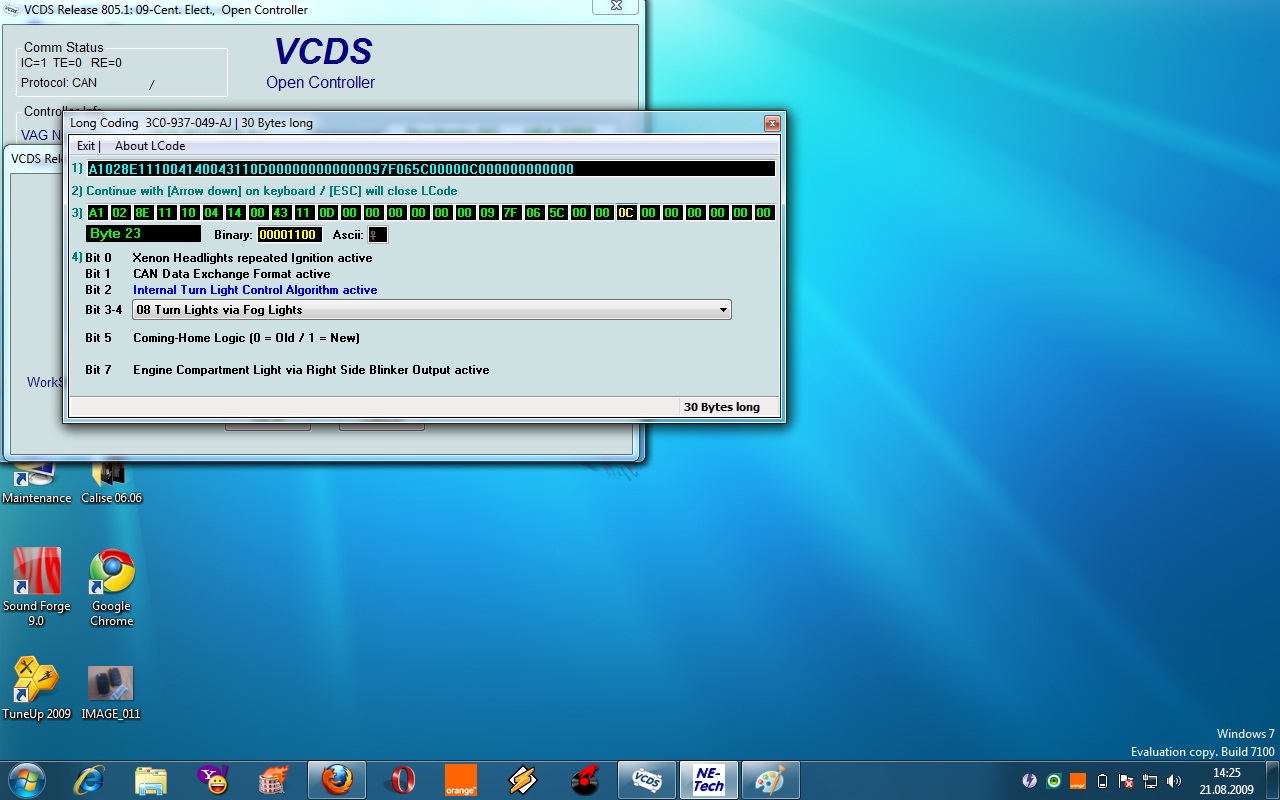Select Calise 06.06 desktop icon
The height and width of the screenshot is (800, 1280).
click(111, 482)
